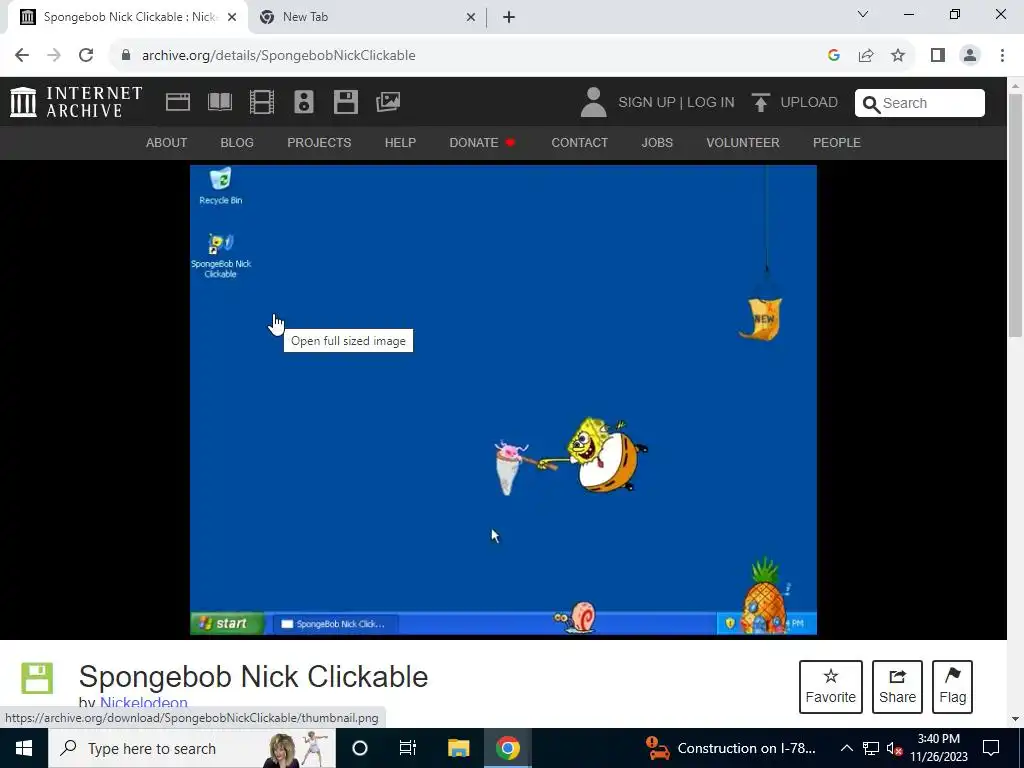1024x768 pixels.
Task: Open the full sized screenshot image
Action: click(503, 400)
